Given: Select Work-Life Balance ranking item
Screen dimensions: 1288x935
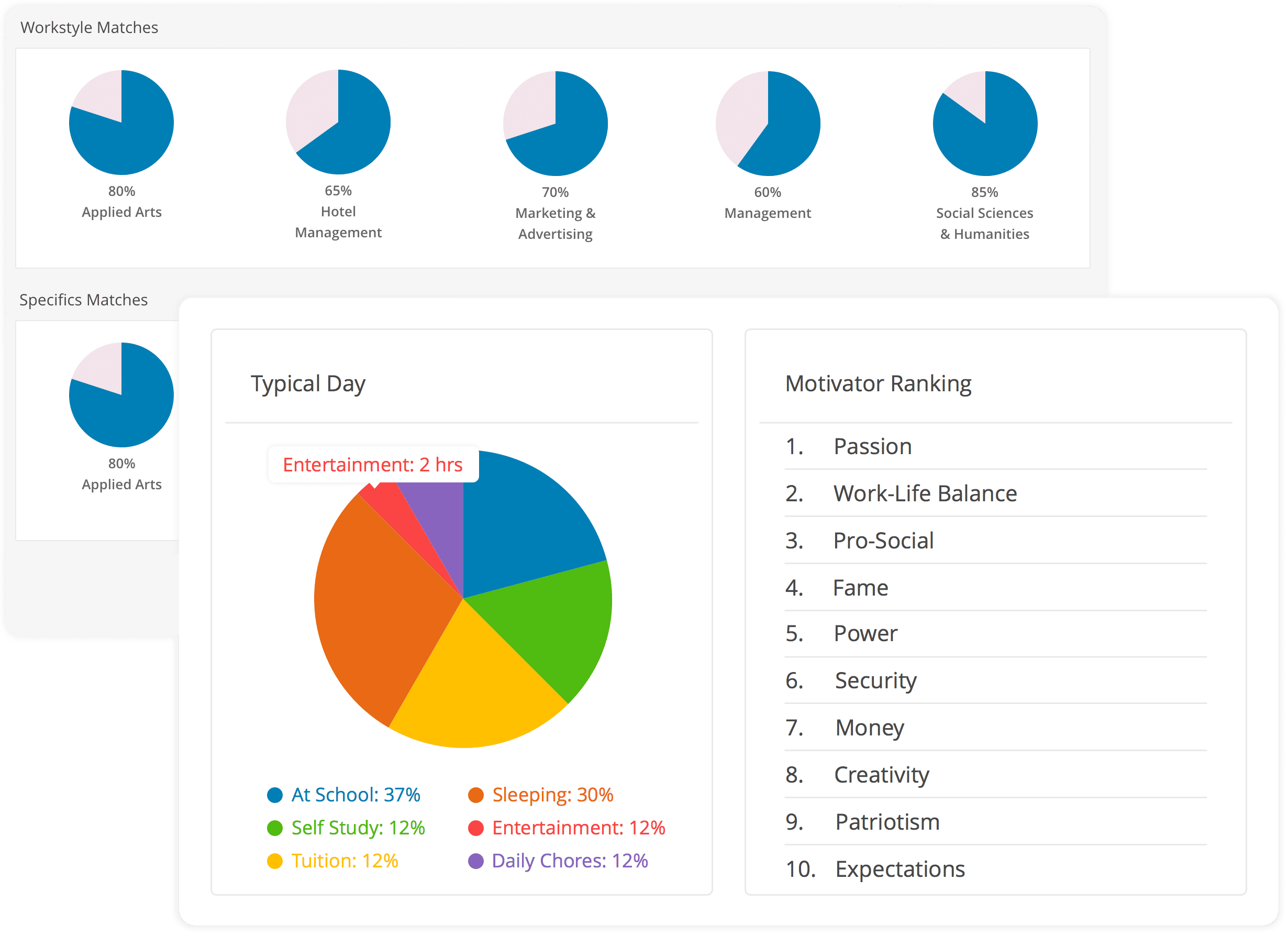Looking at the screenshot, I should click(925, 493).
